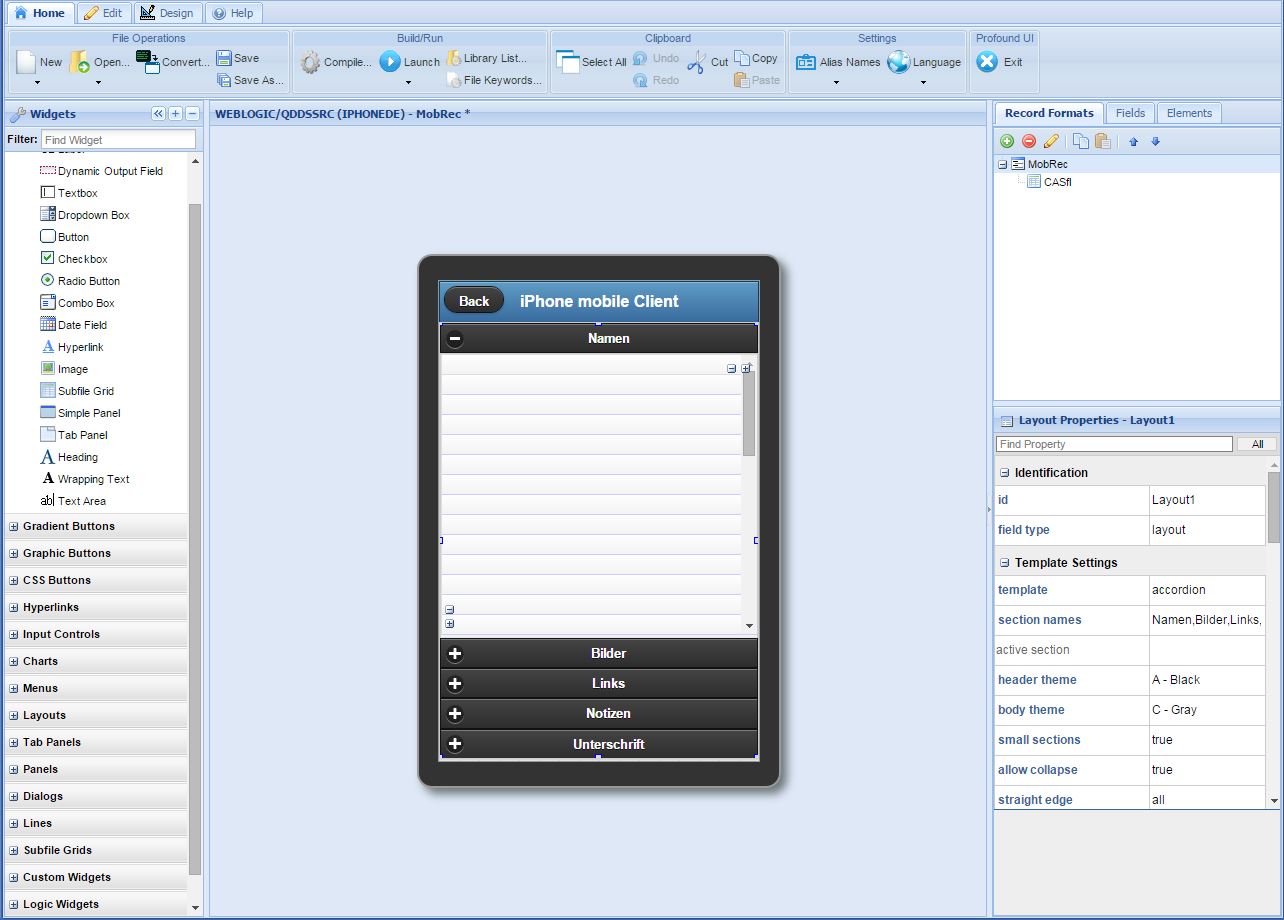Click the Compile toolbar button
Image resolution: width=1284 pixels, height=920 pixels.
coord(336,62)
